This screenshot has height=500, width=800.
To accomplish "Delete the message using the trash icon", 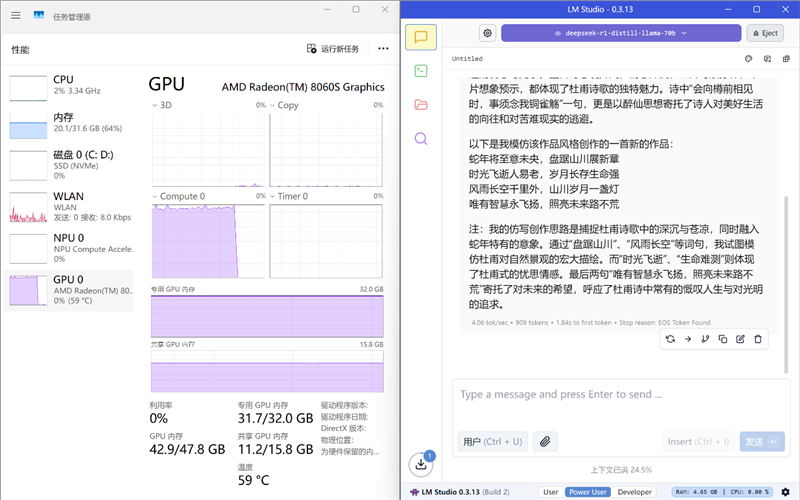I will click(758, 339).
